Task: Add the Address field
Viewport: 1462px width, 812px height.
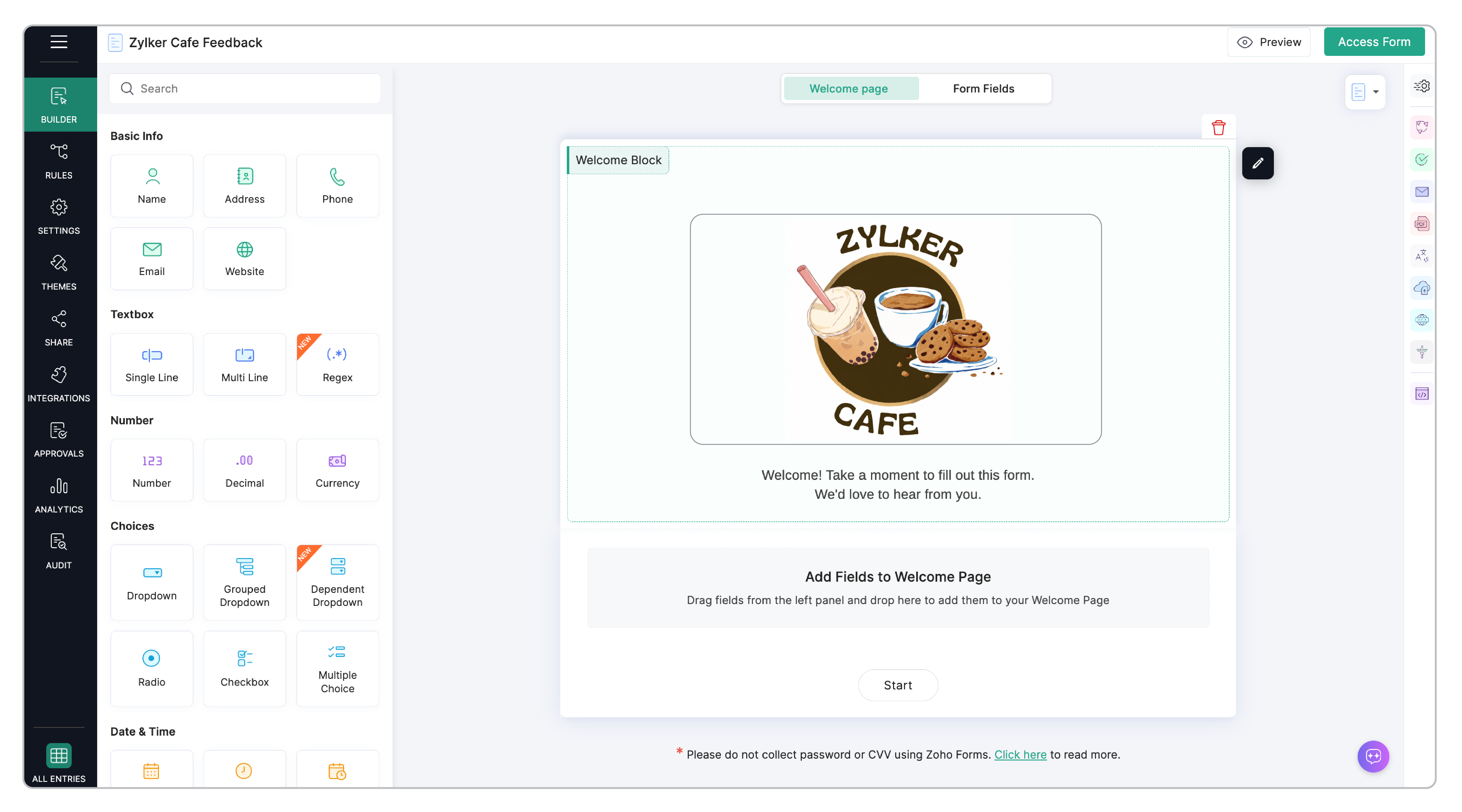Action: 245,186
